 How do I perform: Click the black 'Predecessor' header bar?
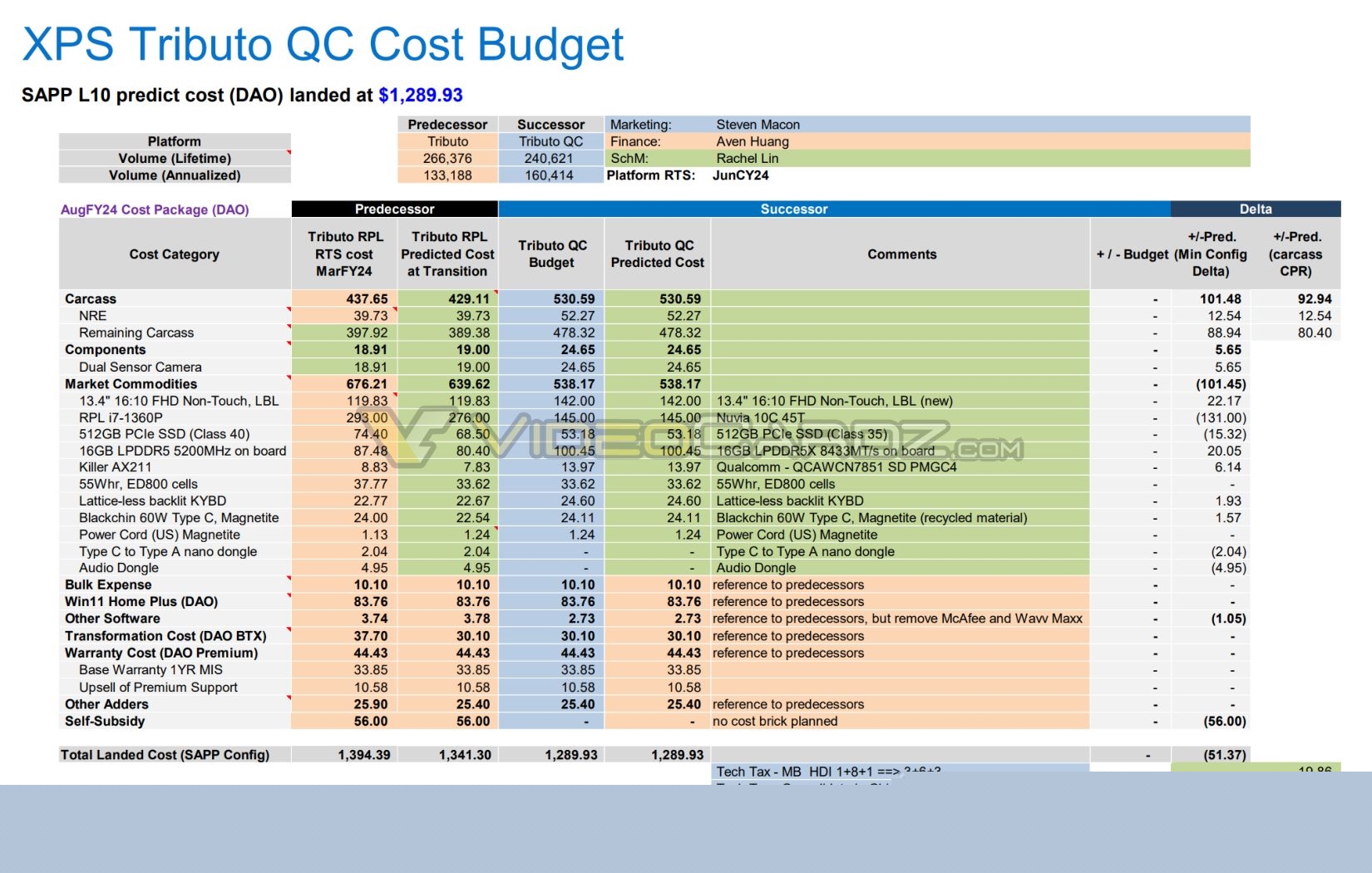click(395, 209)
